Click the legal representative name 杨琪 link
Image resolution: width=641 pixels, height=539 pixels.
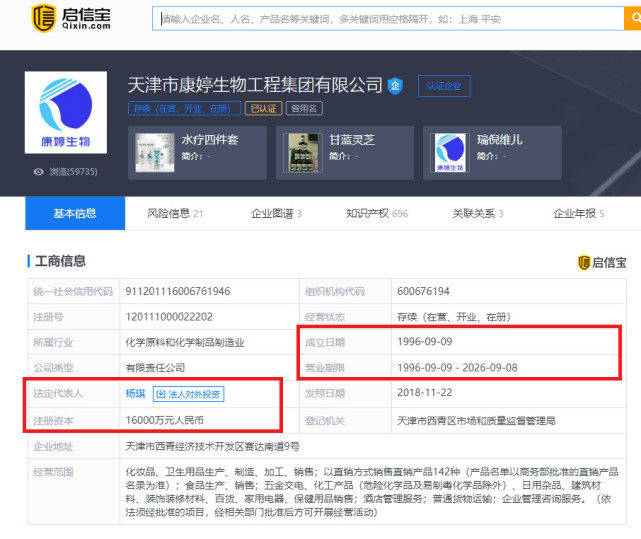pos(135,394)
